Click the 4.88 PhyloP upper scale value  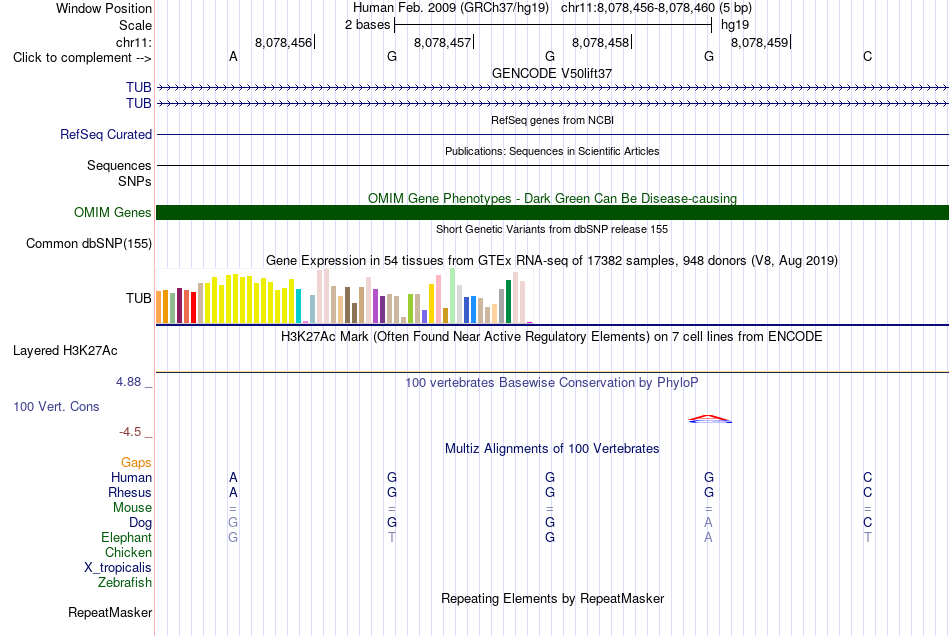coord(128,382)
